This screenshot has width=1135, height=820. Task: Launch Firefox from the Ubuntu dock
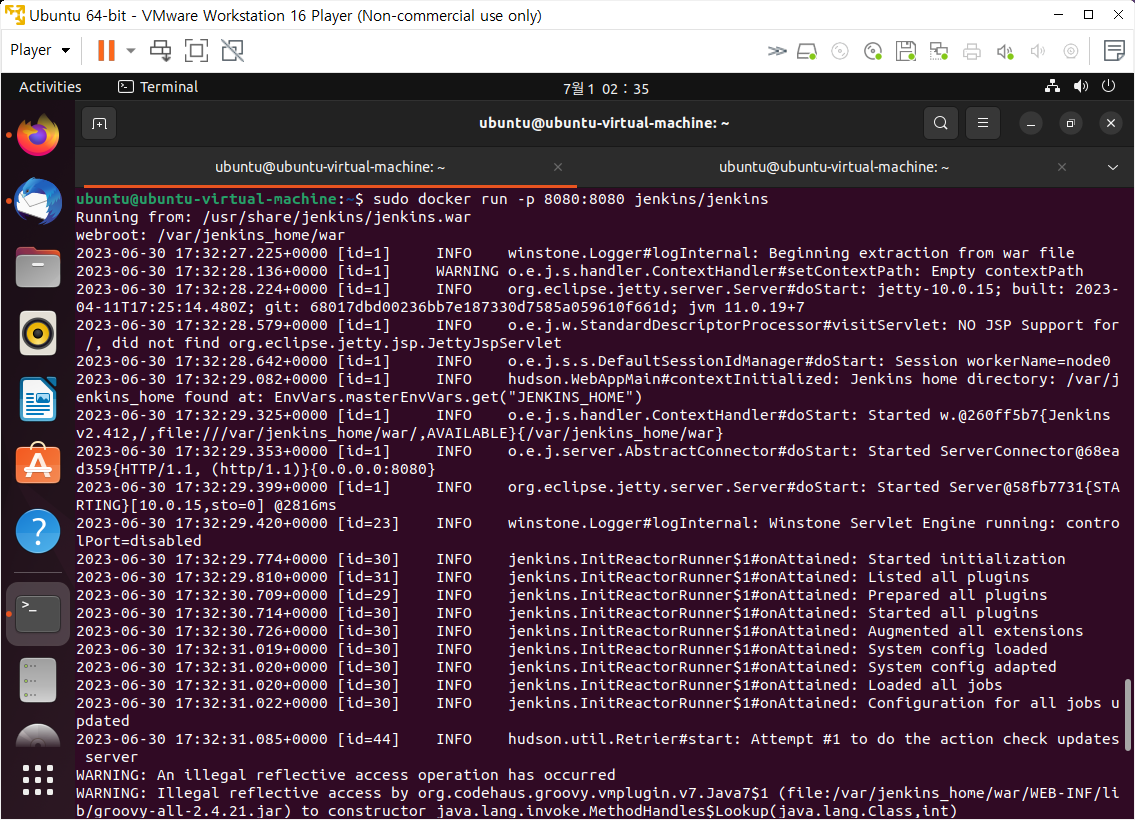click(38, 135)
